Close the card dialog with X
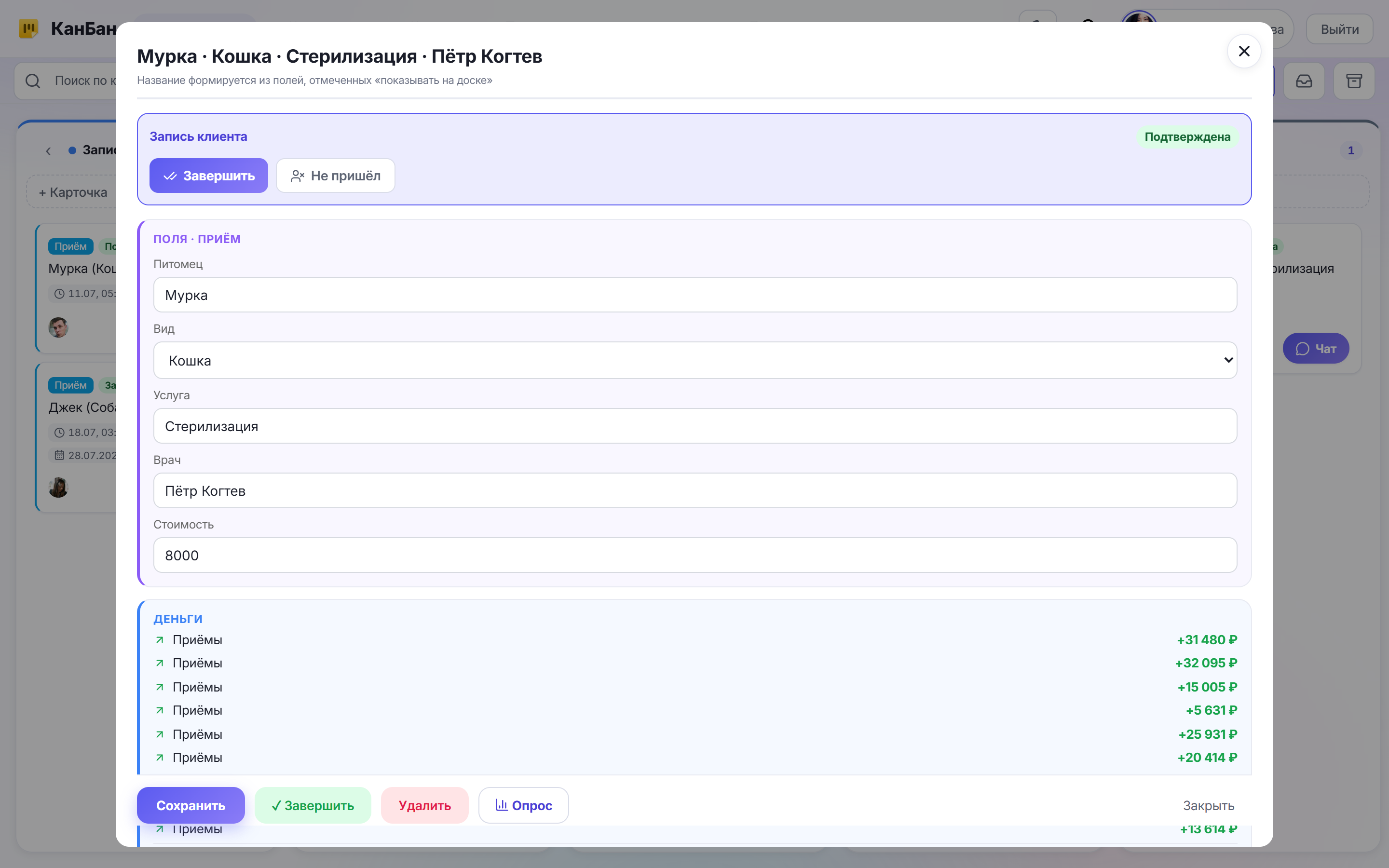This screenshot has width=1389, height=868. [1244, 52]
